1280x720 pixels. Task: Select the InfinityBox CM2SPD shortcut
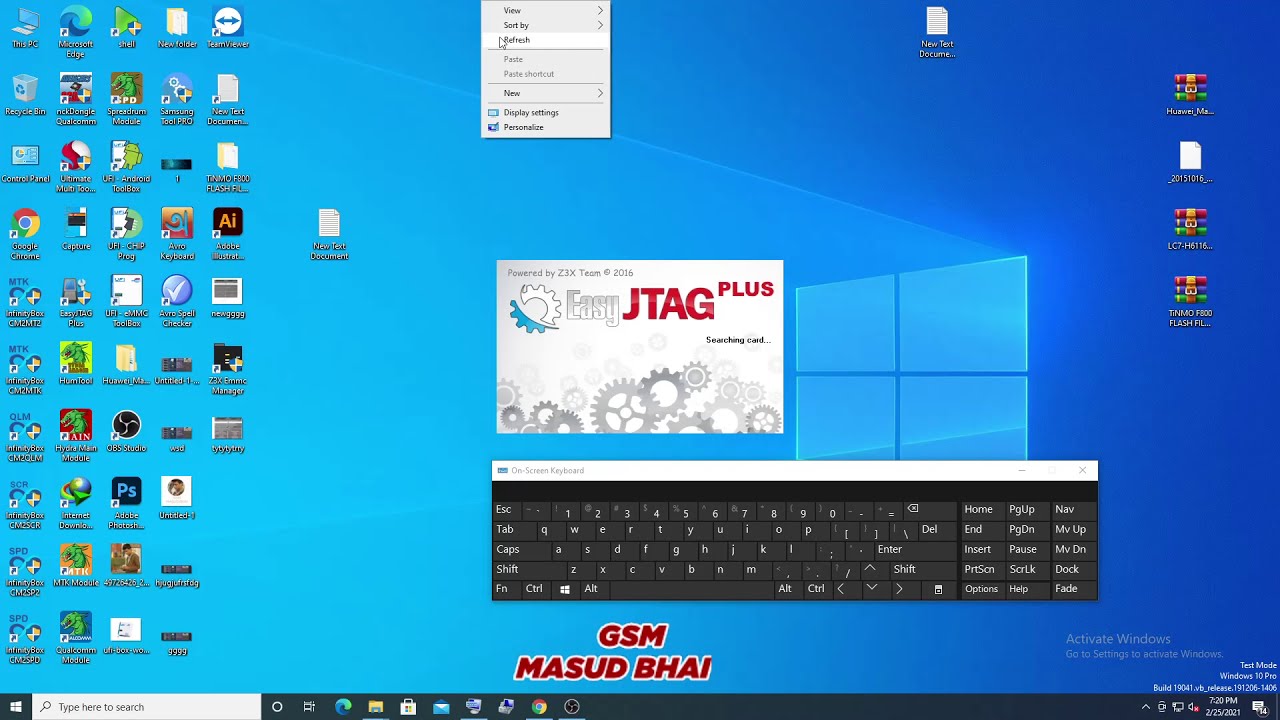click(x=25, y=637)
